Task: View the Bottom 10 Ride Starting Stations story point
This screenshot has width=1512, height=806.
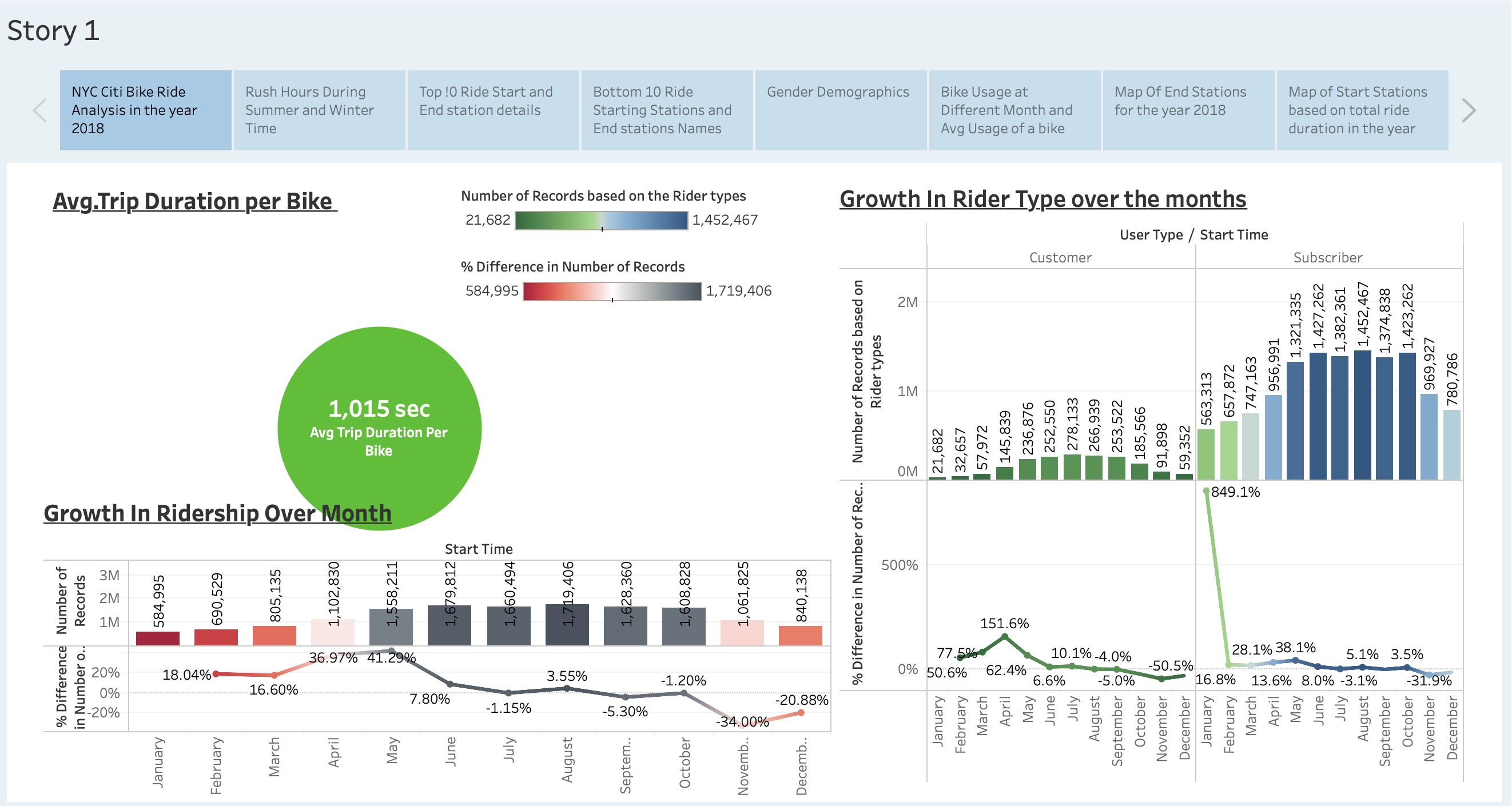Action: (x=666, y=110)
